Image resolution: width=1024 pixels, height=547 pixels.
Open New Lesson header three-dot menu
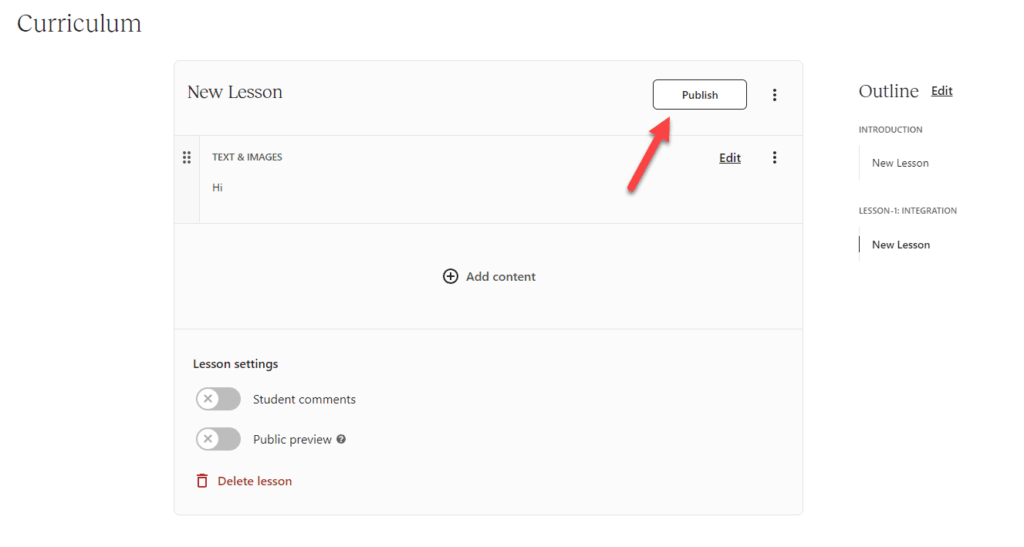tap(775, 95)
